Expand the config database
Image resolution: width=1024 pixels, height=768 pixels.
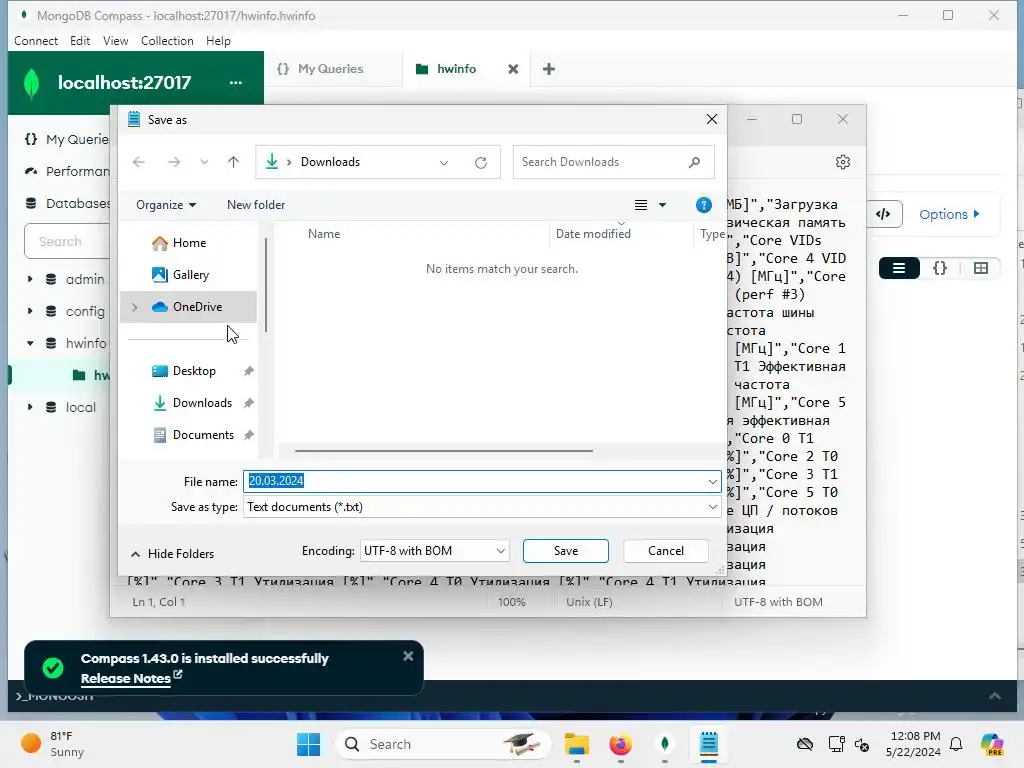30,311
